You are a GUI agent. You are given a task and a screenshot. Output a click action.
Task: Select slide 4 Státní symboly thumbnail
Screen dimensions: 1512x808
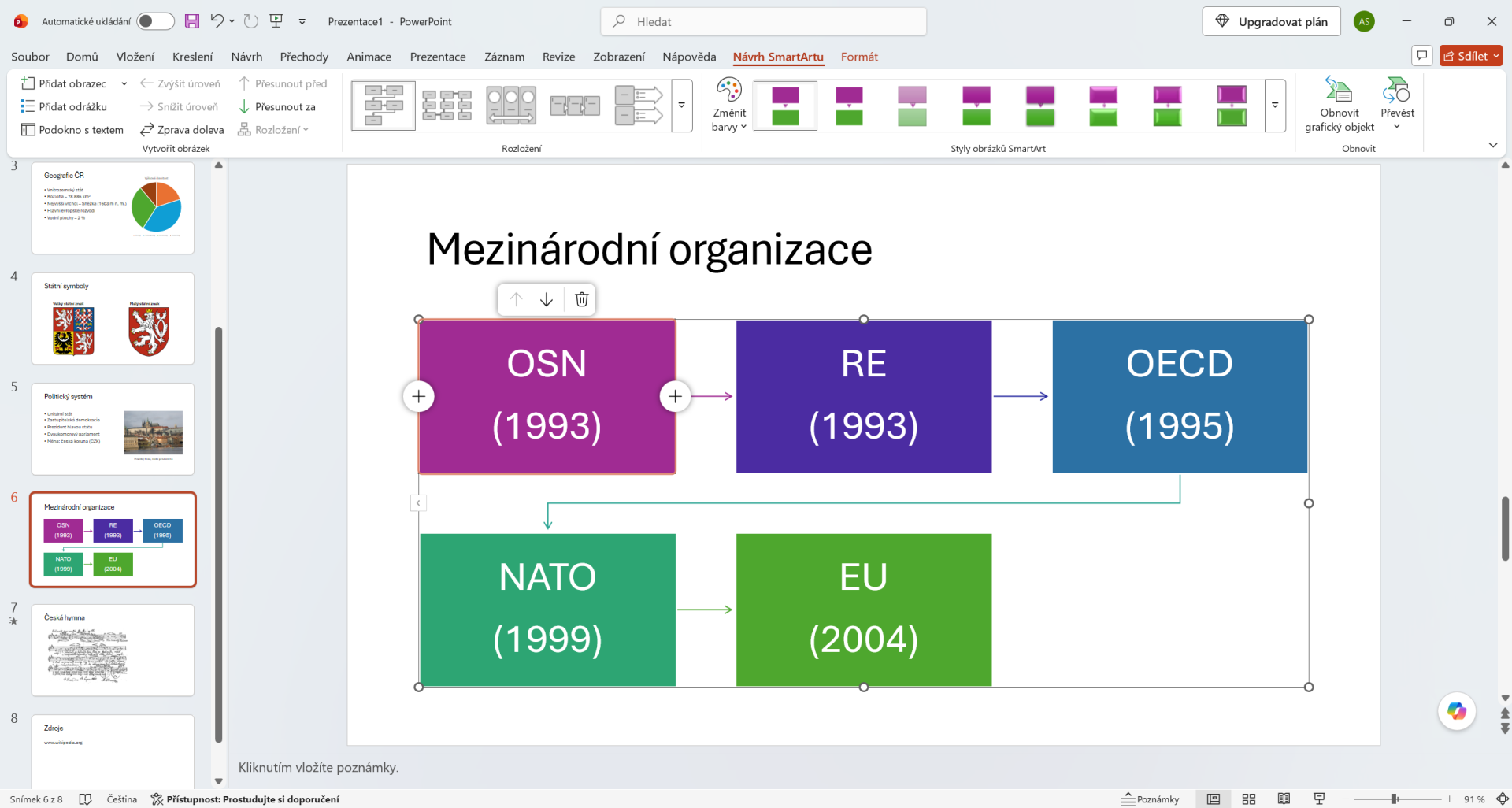coord(113,318)
